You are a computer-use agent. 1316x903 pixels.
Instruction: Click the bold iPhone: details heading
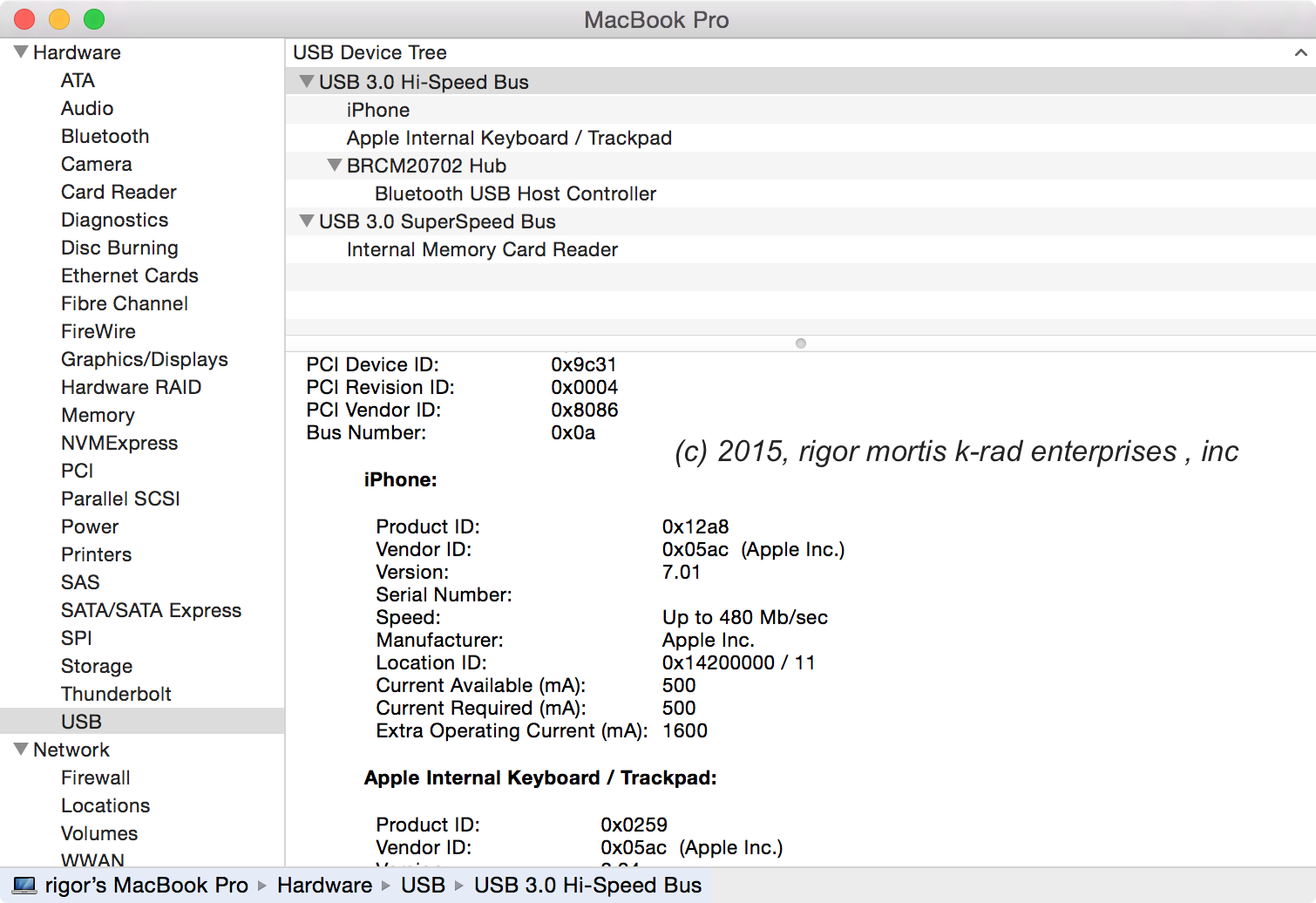pyautogui.click(x=401, y=479)
